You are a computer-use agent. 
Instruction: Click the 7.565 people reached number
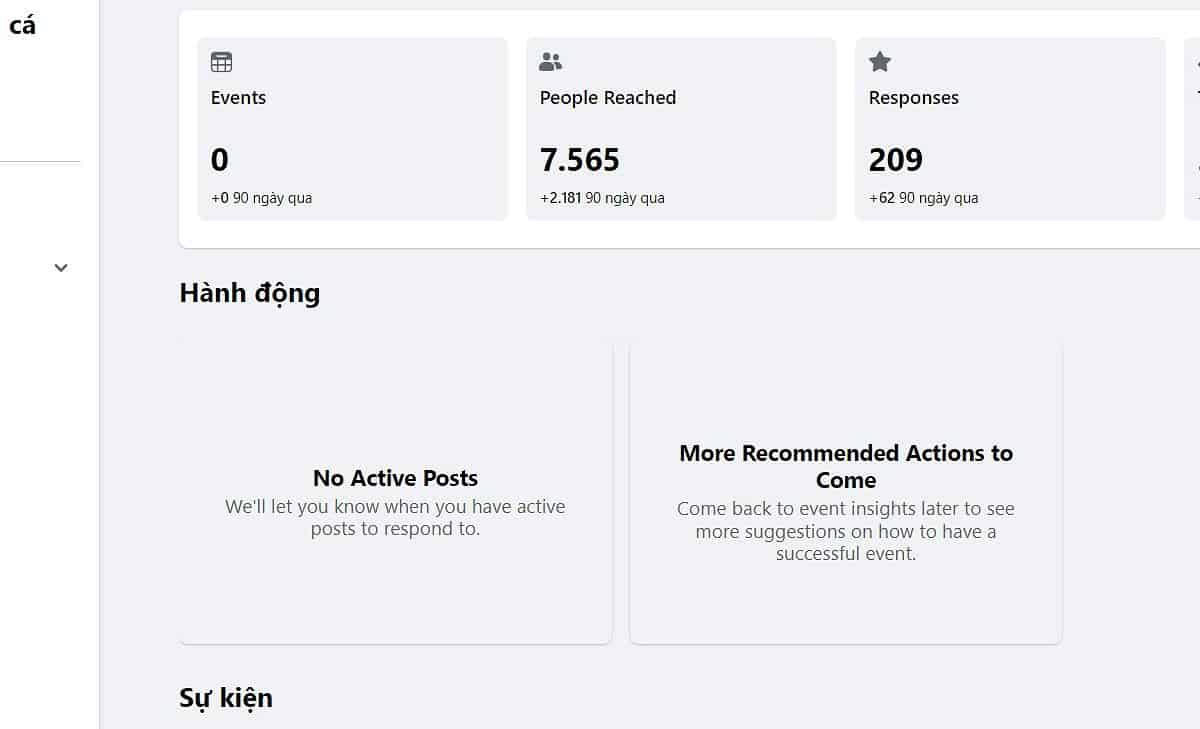tap(580, 160)
